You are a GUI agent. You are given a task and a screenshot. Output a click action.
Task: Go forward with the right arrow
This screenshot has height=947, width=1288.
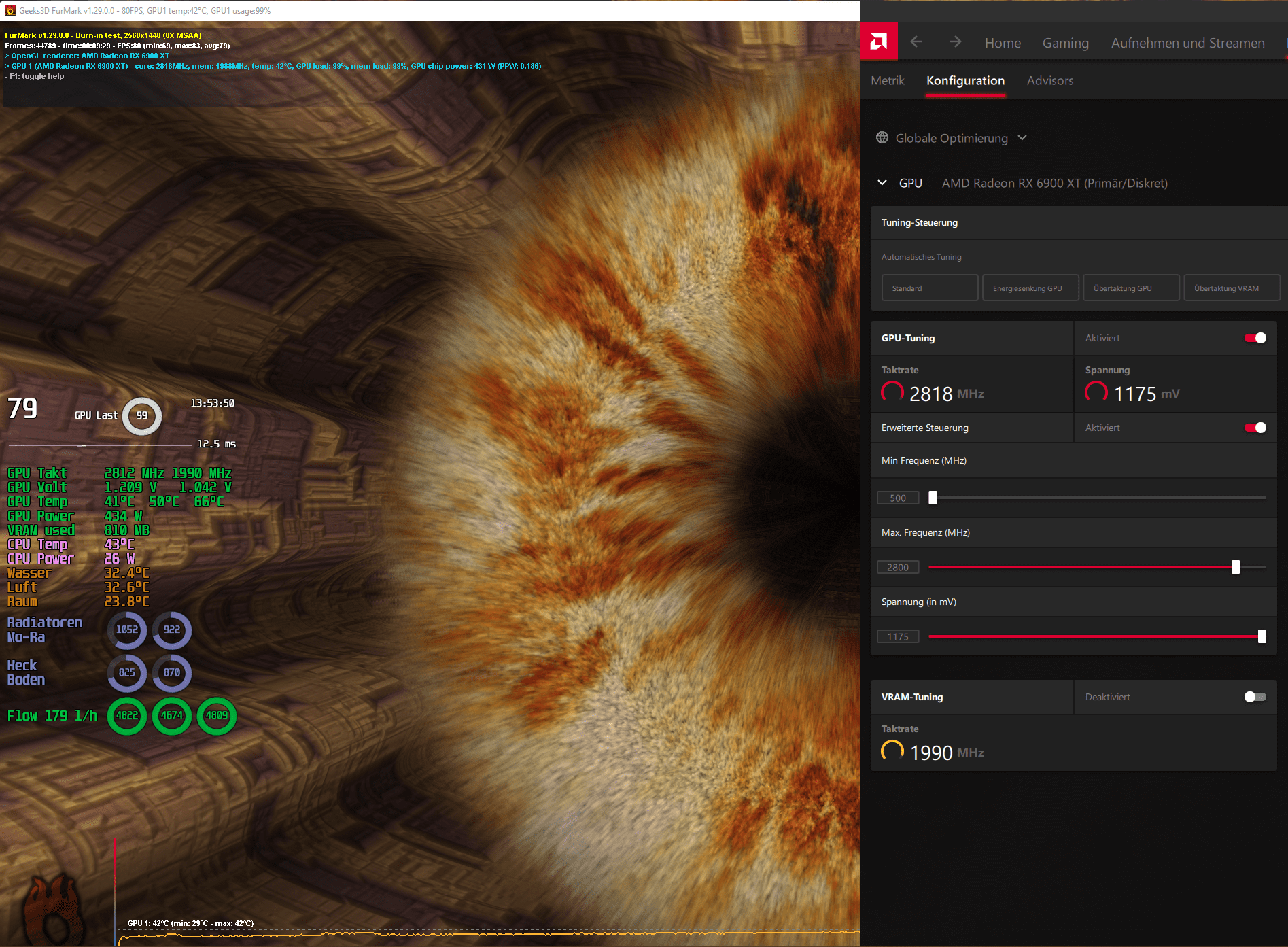[955, 42]
